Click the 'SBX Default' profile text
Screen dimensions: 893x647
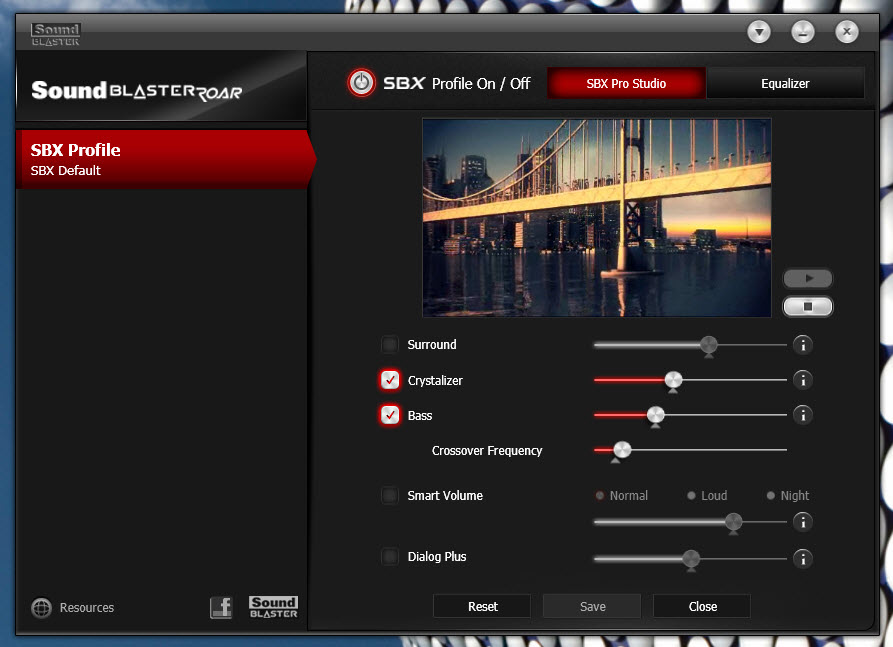(x=65, y=170)
